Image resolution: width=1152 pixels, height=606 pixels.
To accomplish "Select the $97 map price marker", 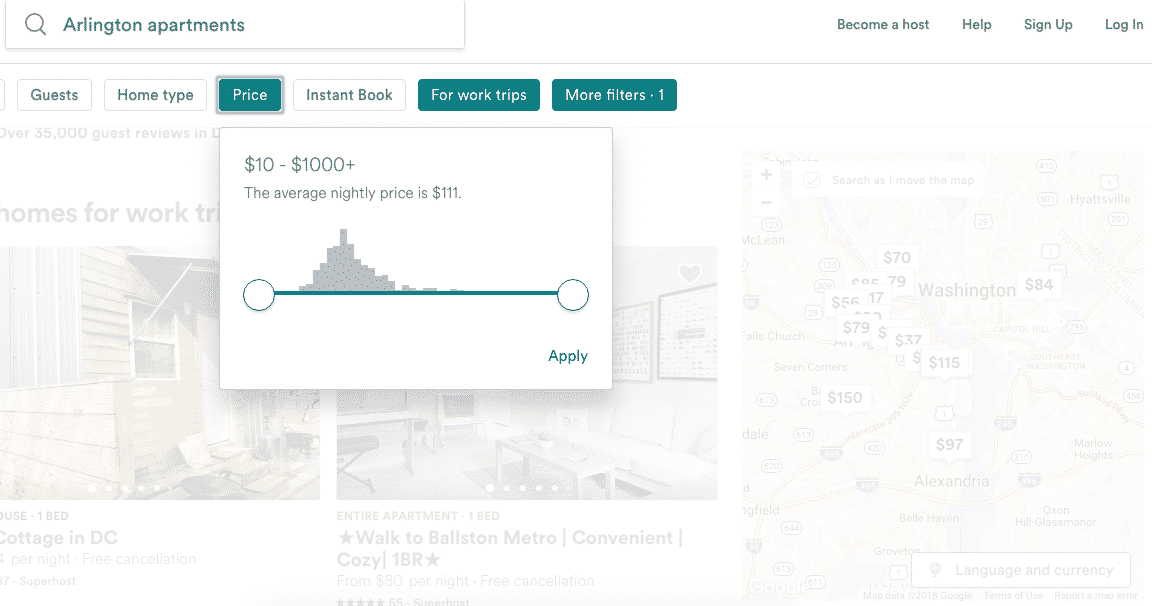I will [949, 445].
